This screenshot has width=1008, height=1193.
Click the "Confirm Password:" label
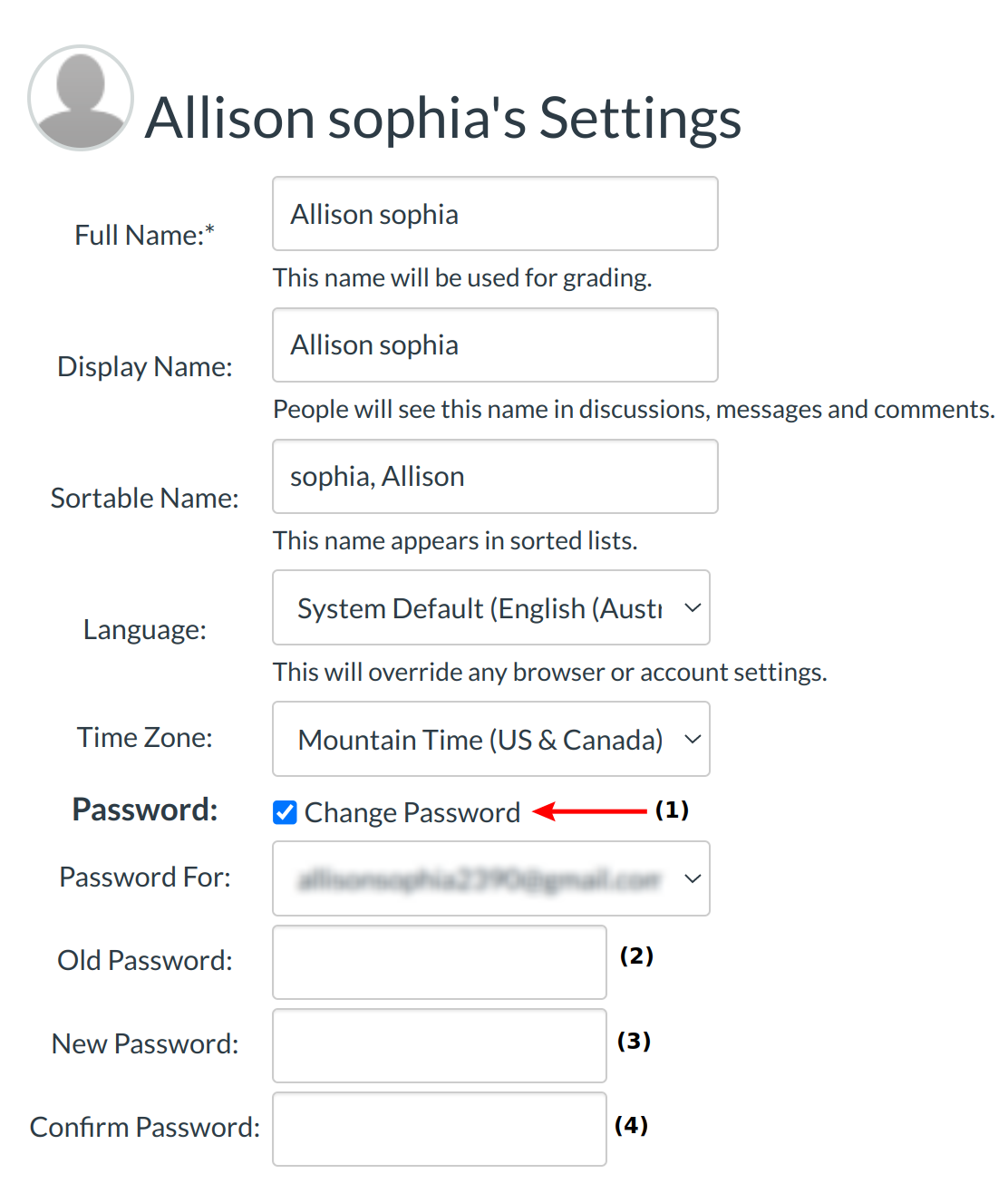pyautogui.click(x=145, y=1127)
